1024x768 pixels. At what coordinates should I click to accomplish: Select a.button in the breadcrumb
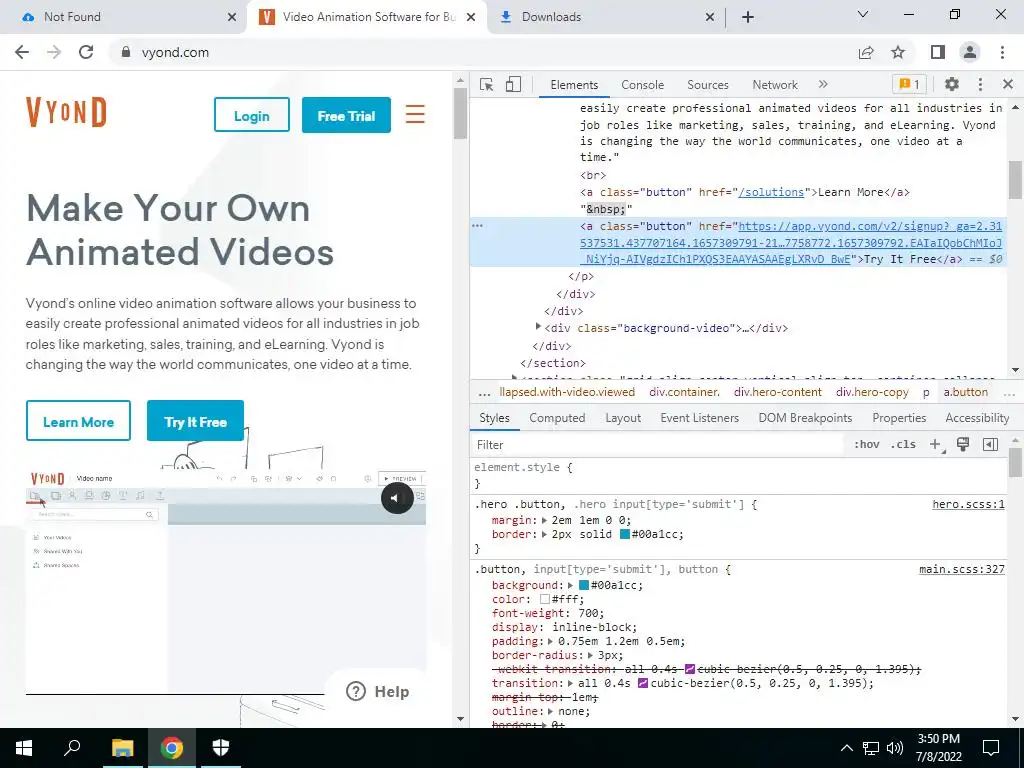(965, 392)
